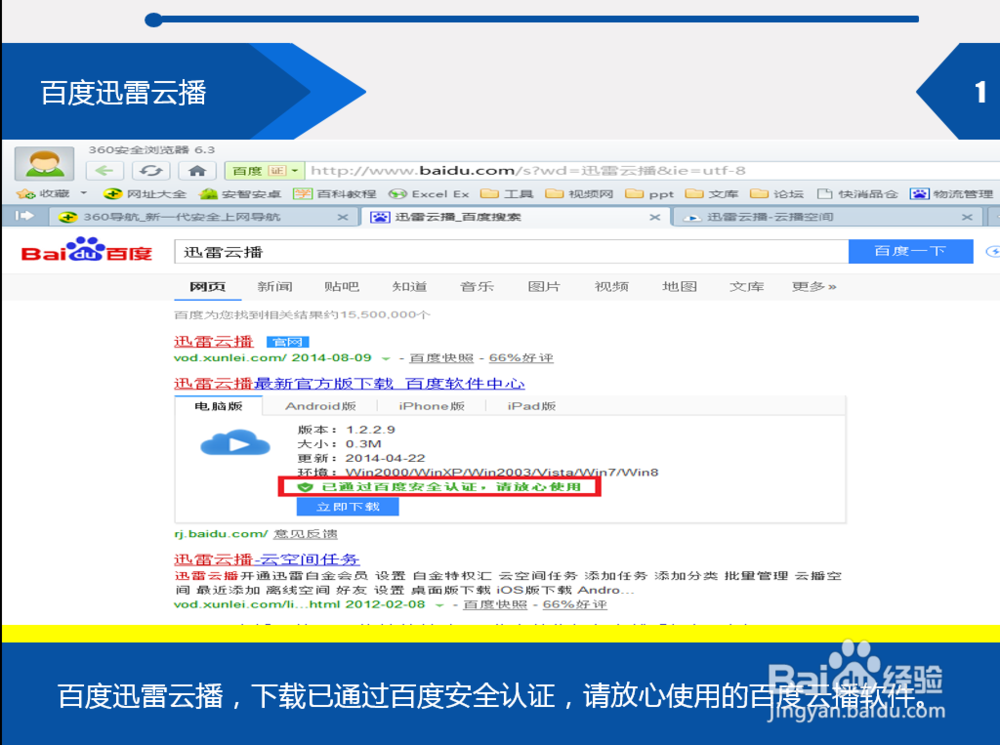This screenshot has width=1000, height=745.
Task: Select the Android版 tab
Action: pyautogui.click(x=320, y=406)
